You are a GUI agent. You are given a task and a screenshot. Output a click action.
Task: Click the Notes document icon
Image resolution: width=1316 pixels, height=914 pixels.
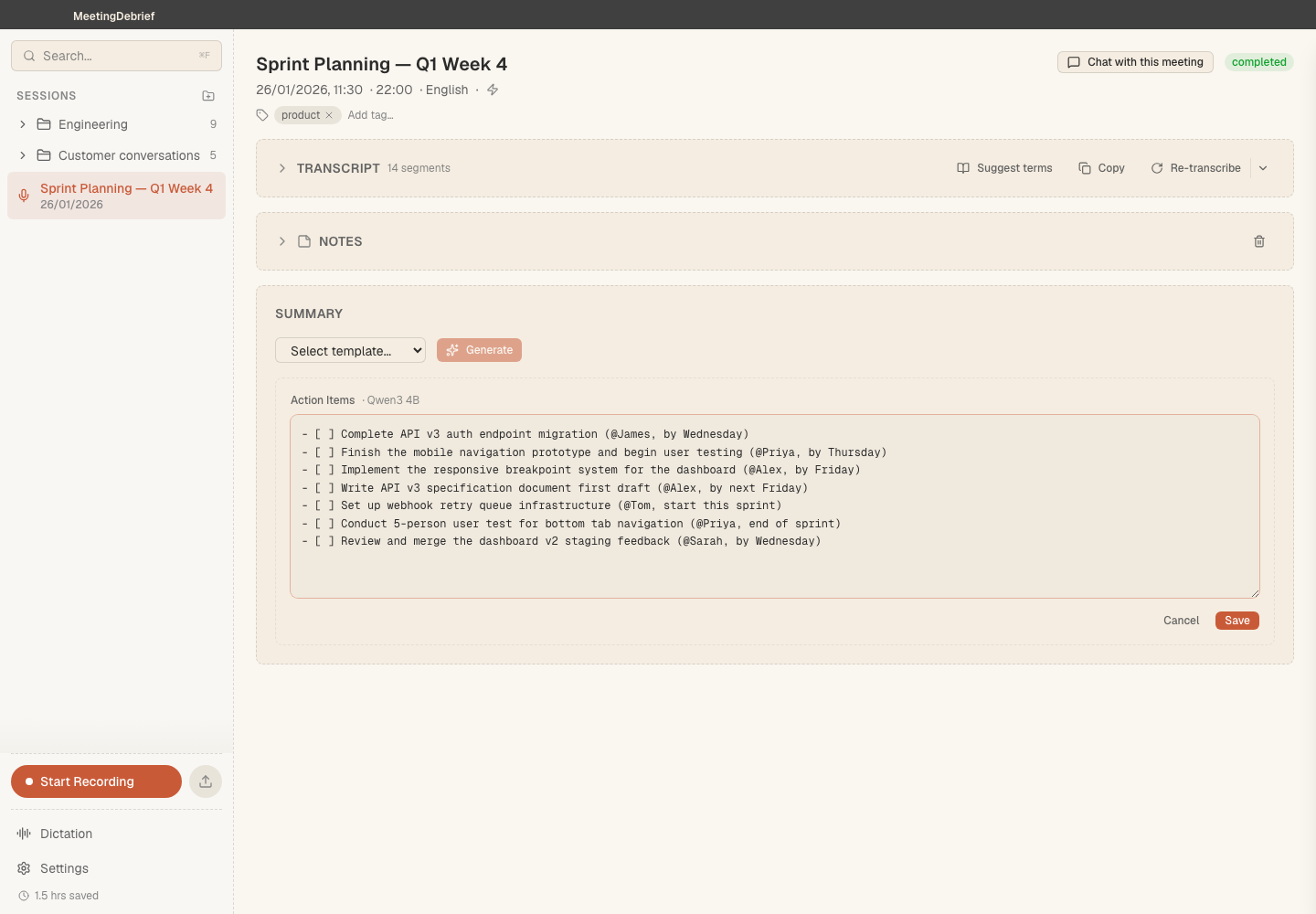pyautogui.click(x=304, y=241)
